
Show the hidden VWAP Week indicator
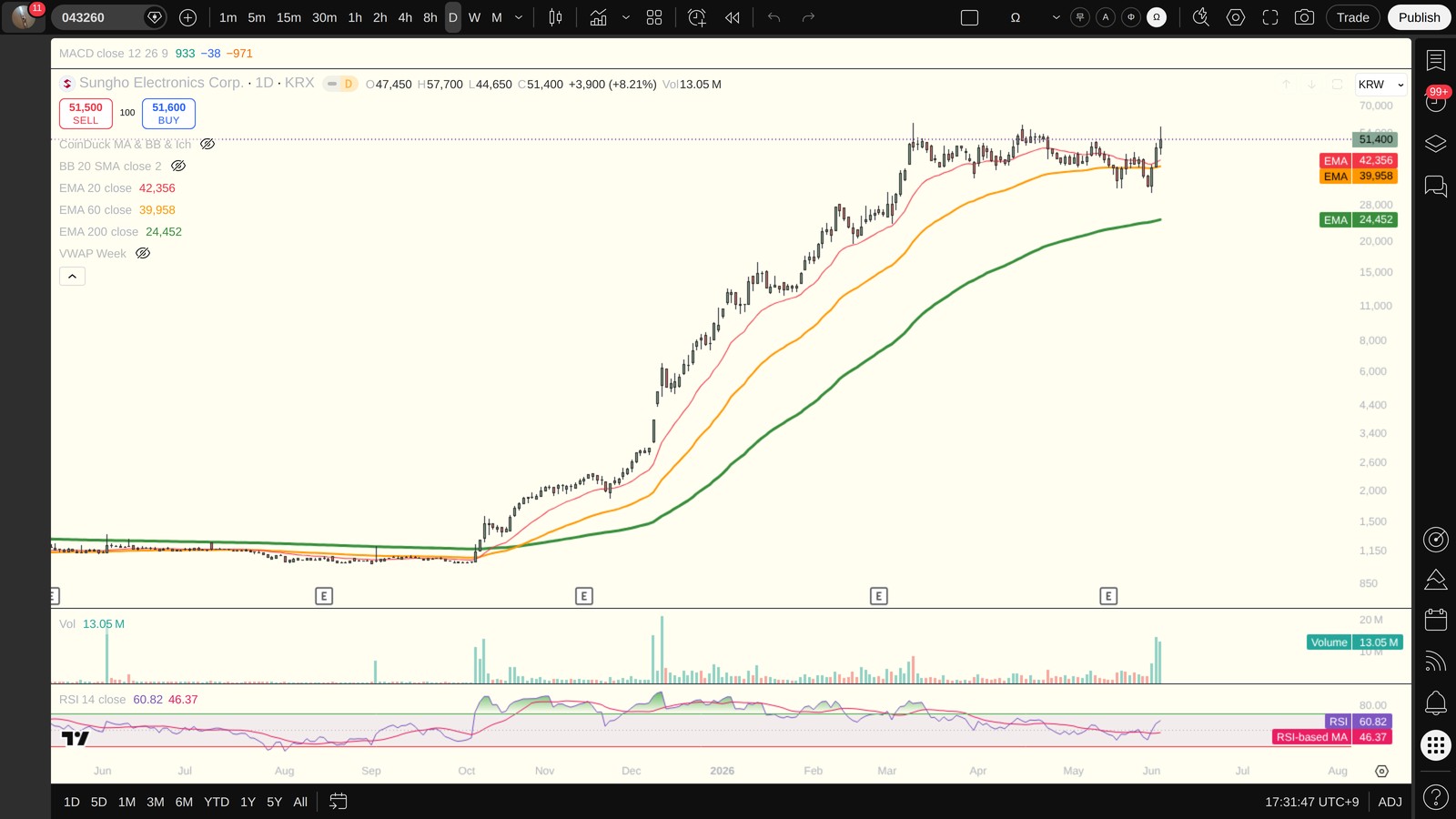point(143,254)
